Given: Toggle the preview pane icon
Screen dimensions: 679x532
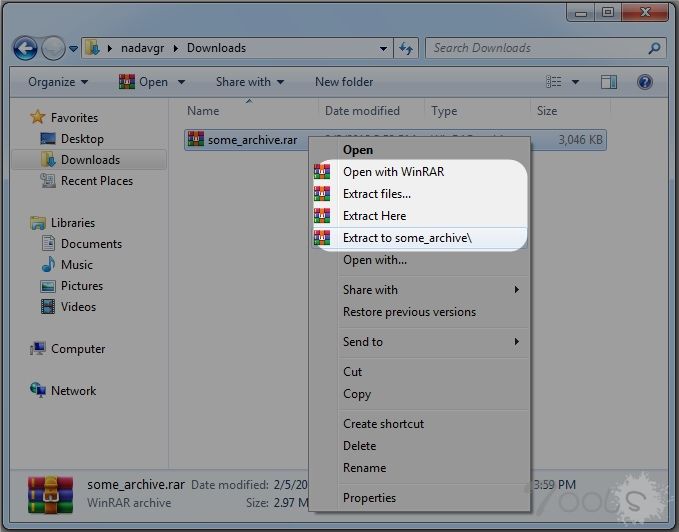Looking at the screenshot, I should point(609,82).
